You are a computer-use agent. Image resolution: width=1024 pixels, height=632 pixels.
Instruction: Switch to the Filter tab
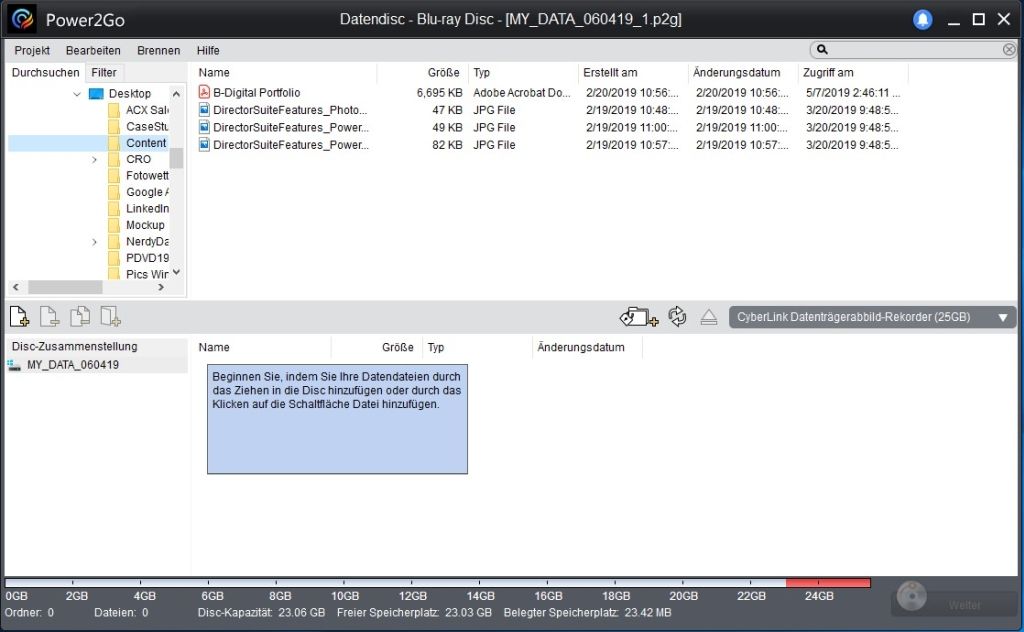(x=104, y=72)
